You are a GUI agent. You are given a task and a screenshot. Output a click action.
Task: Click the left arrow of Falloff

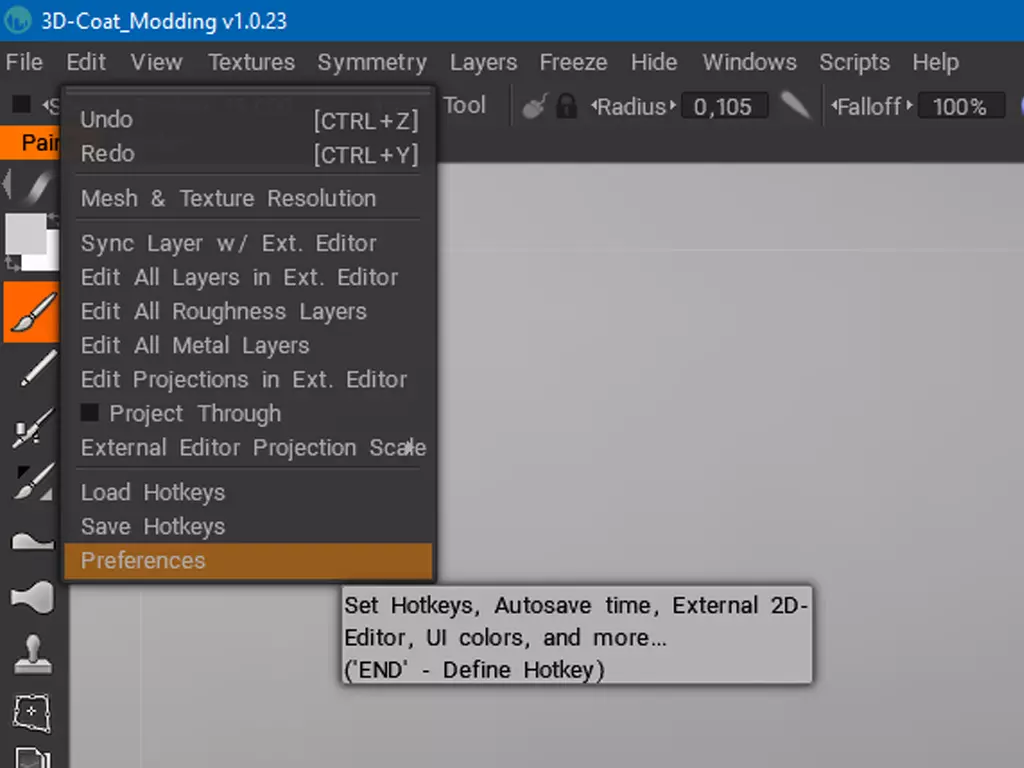(834, 104)
